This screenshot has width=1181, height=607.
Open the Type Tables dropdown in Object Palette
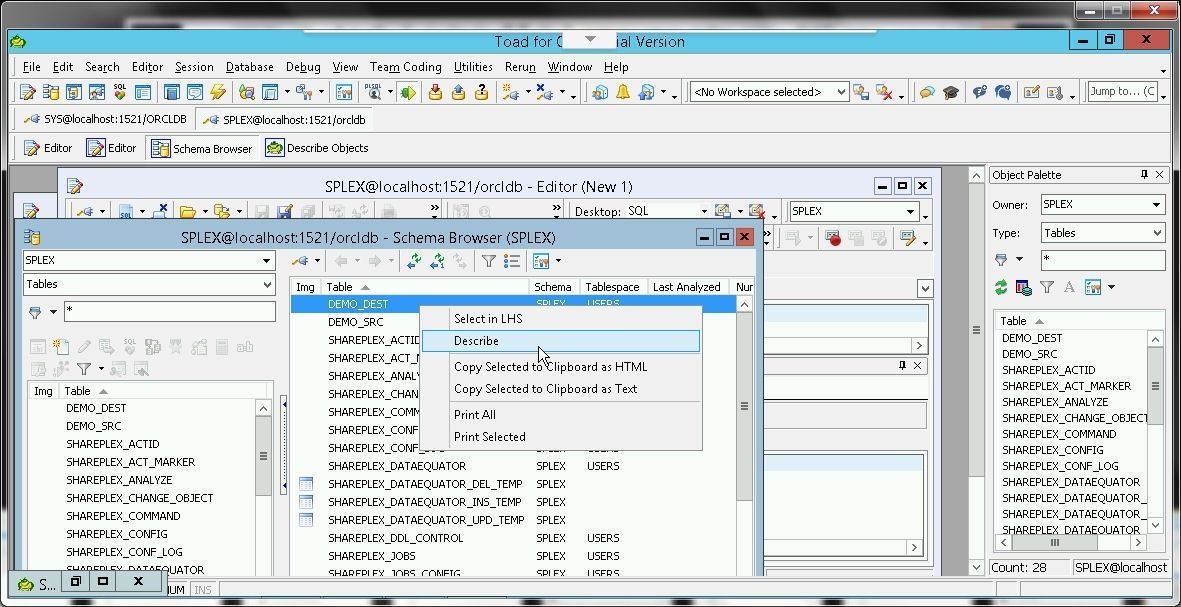point(1158,233)
